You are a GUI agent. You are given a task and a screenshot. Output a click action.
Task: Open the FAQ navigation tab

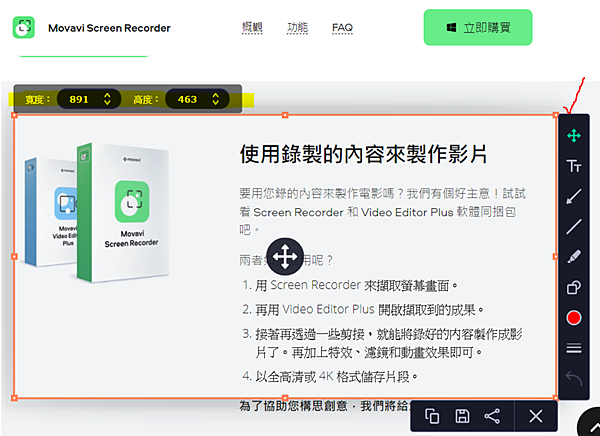click(x=342, y=28)
